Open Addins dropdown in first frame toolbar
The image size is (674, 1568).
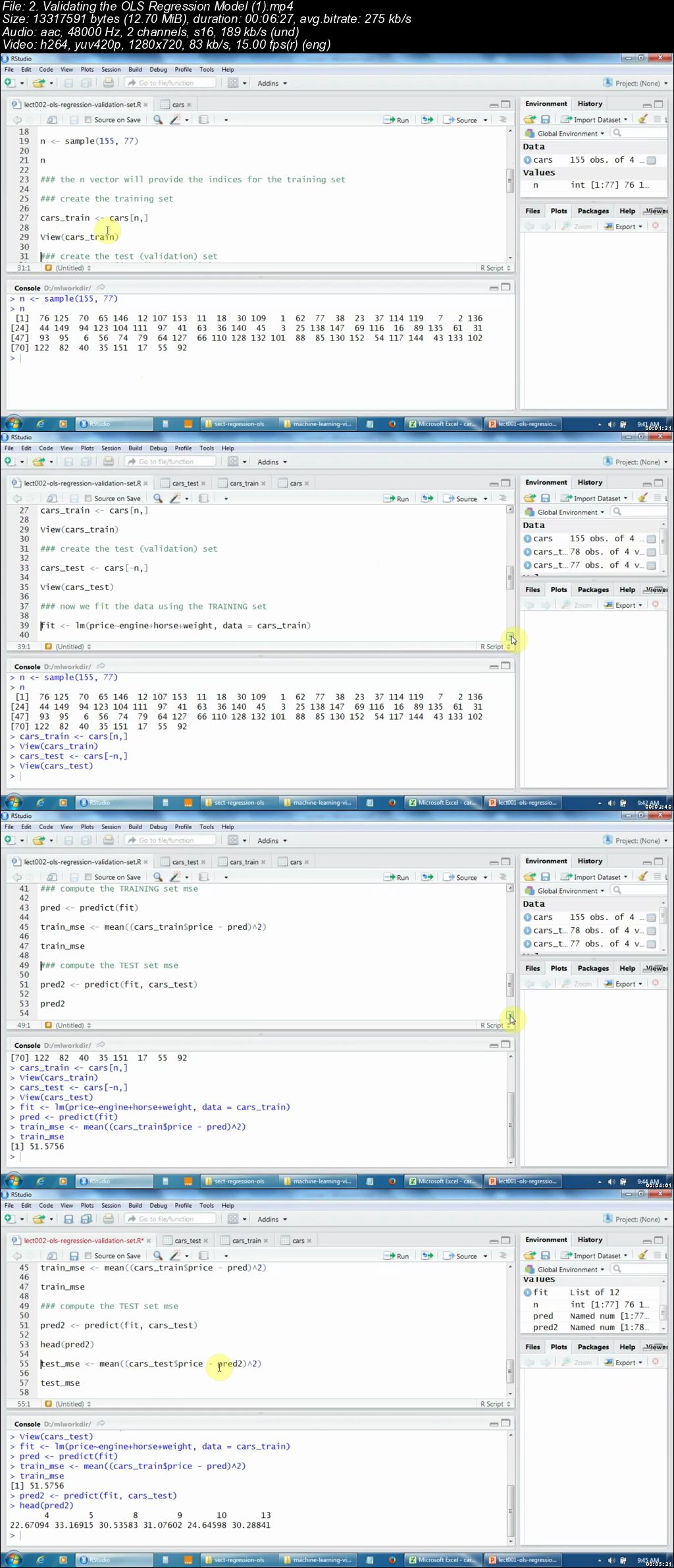coord(272,83)
